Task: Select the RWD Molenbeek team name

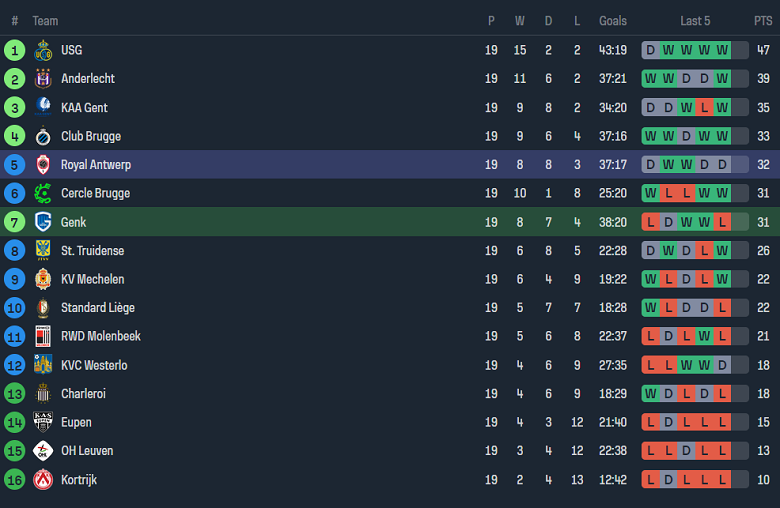Action: coord(100,336)
